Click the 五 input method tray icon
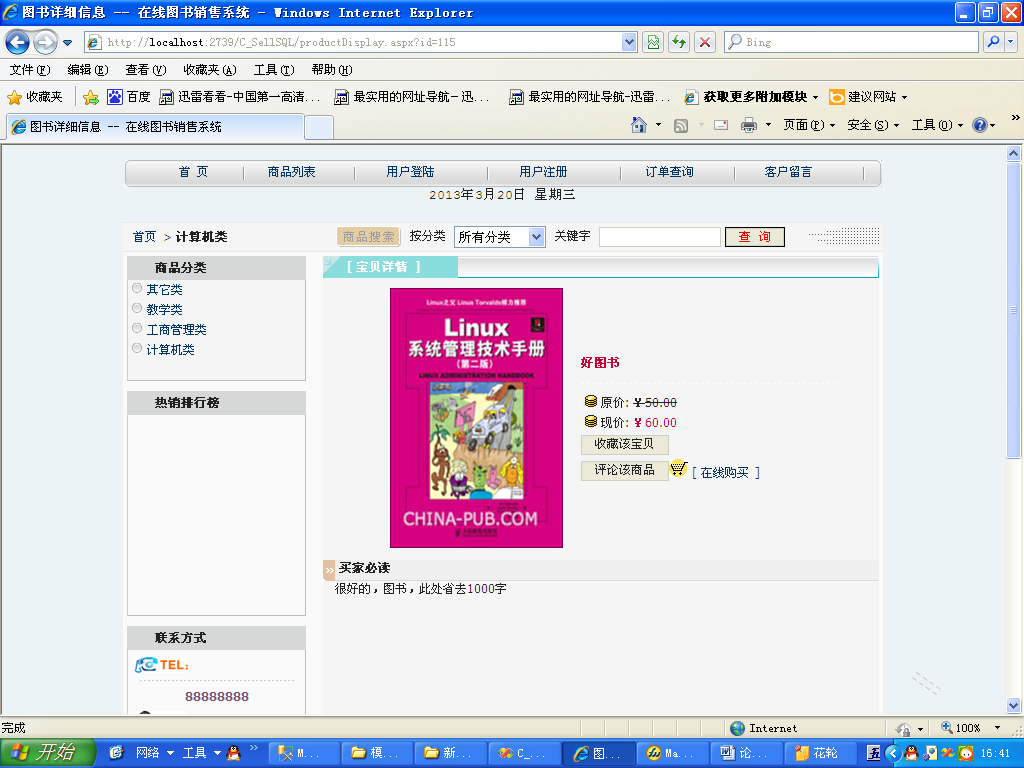The image size is (1024, 768). coord(874,753)
